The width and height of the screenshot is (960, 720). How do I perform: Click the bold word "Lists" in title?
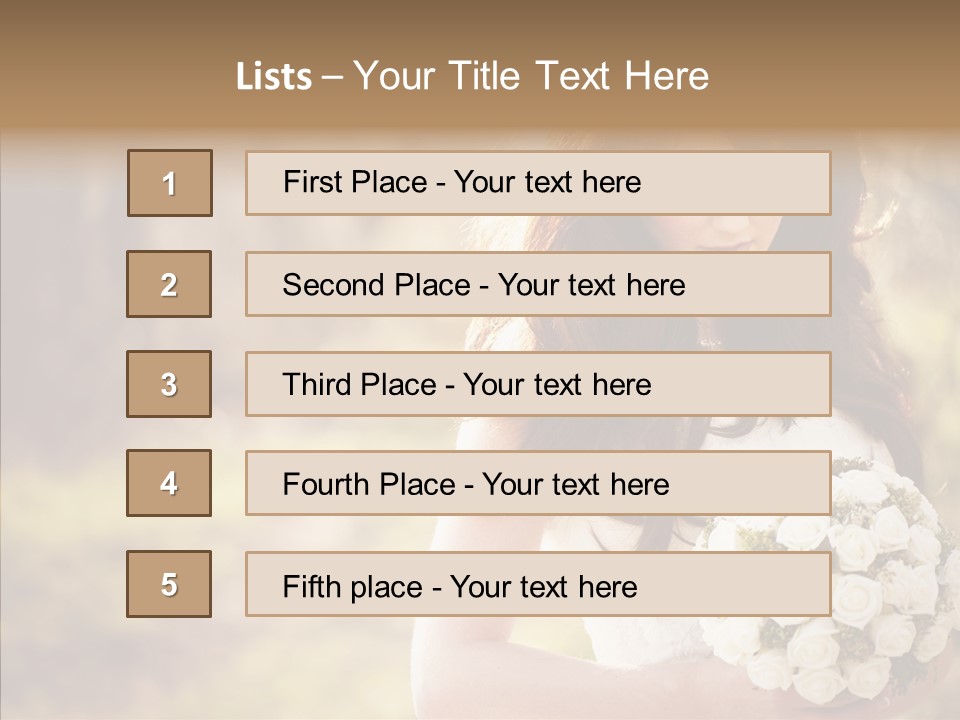click(x=273, y=77)
